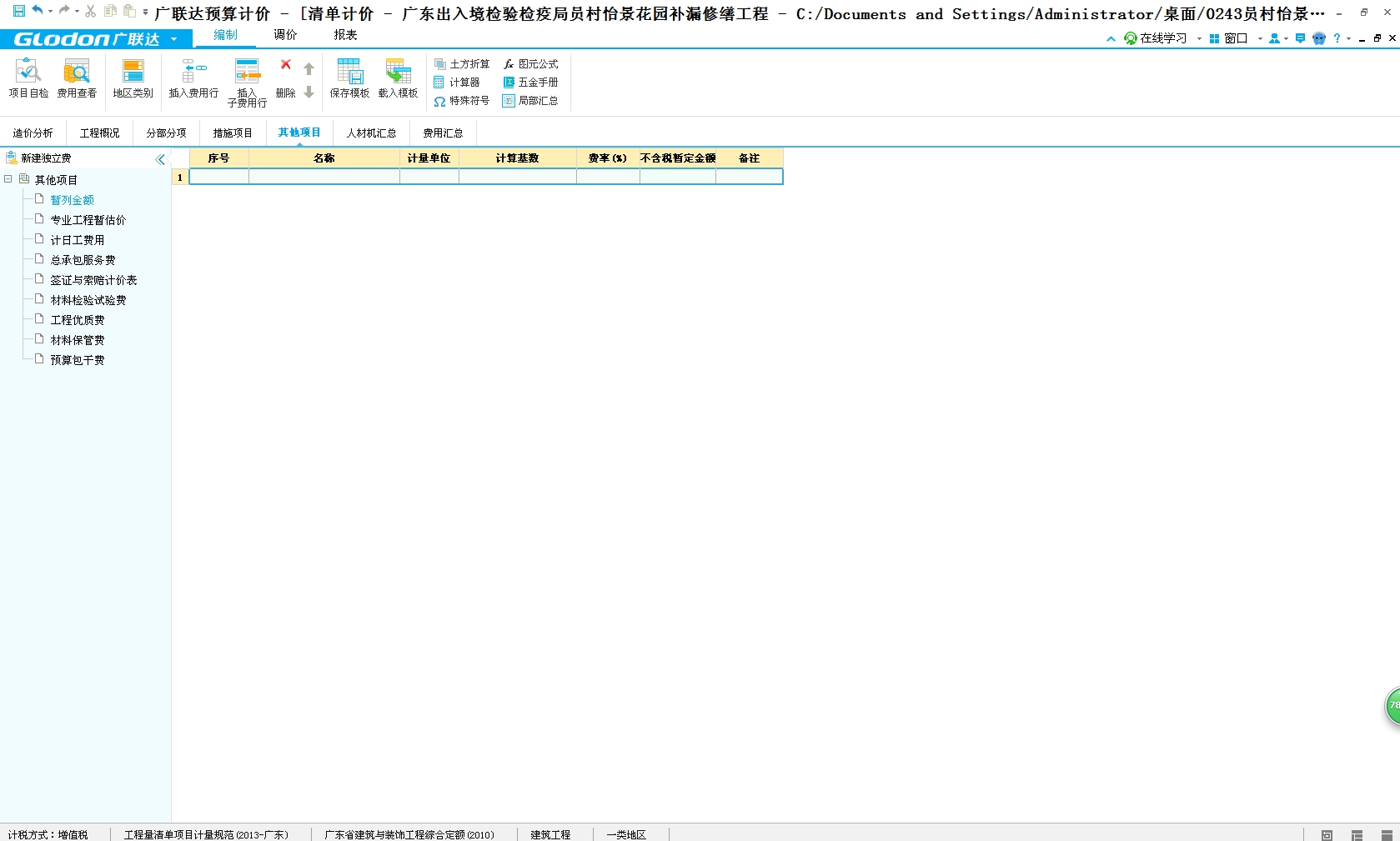1400x841 pixels.
Task: Select 工程优质费 in the tree
Action: click(x=77, y=320)
